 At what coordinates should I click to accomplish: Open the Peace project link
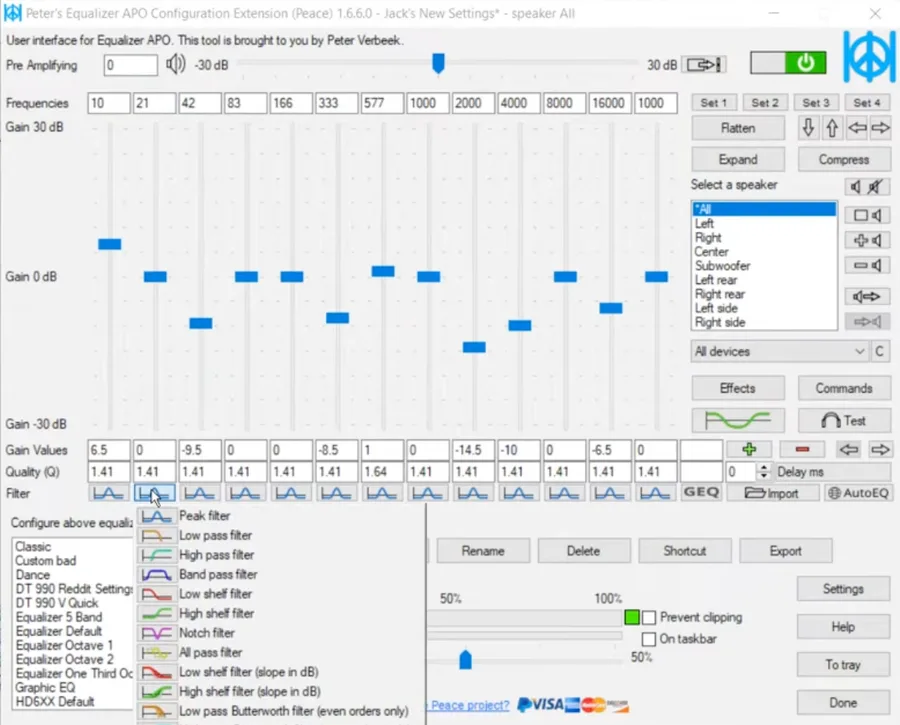470,705
